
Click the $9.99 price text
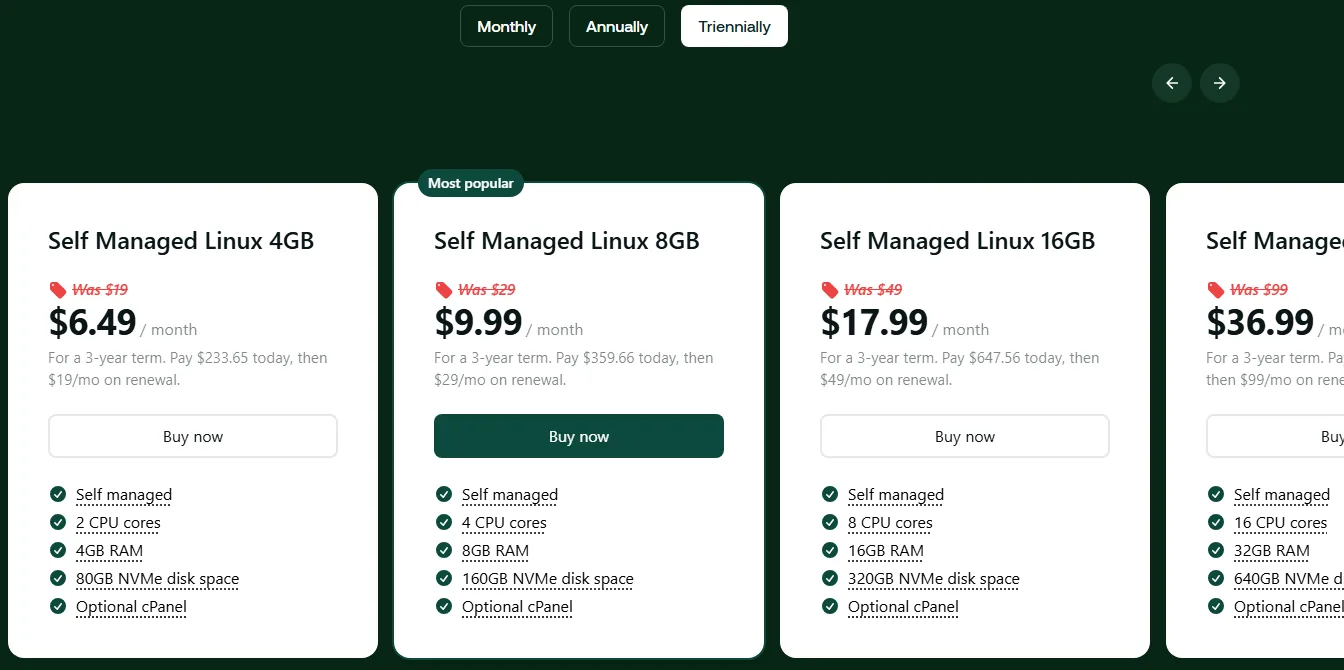point(478,322)
